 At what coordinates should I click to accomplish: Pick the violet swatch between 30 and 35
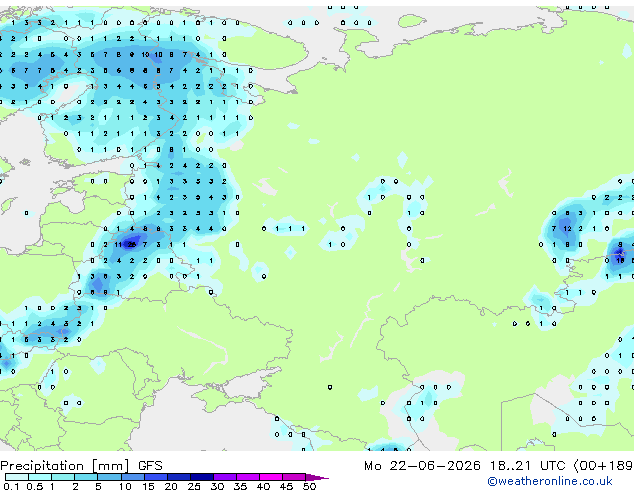click(x=225, y=477)
